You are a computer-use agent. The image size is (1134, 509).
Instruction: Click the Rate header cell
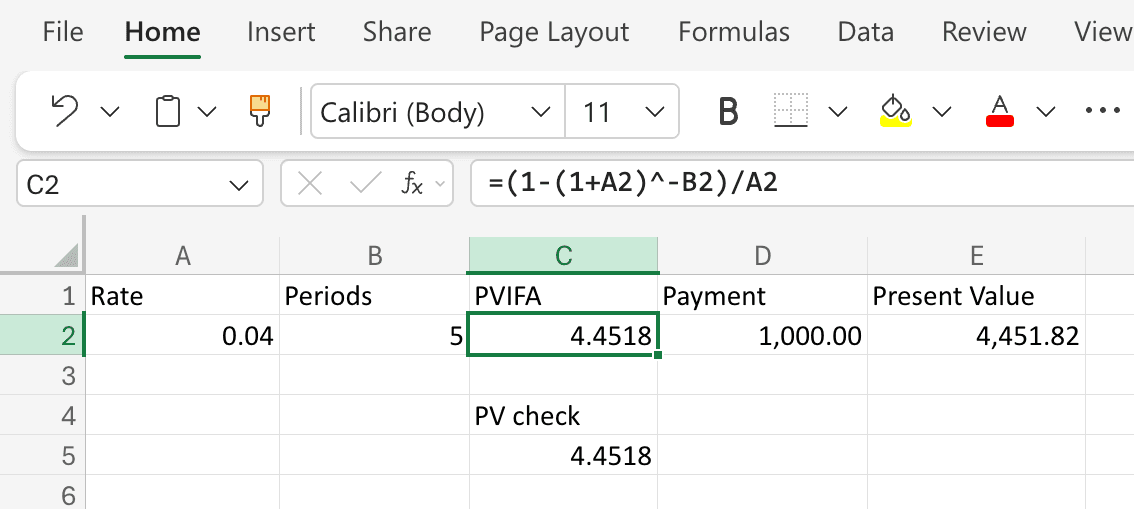(x=183, y=295)
